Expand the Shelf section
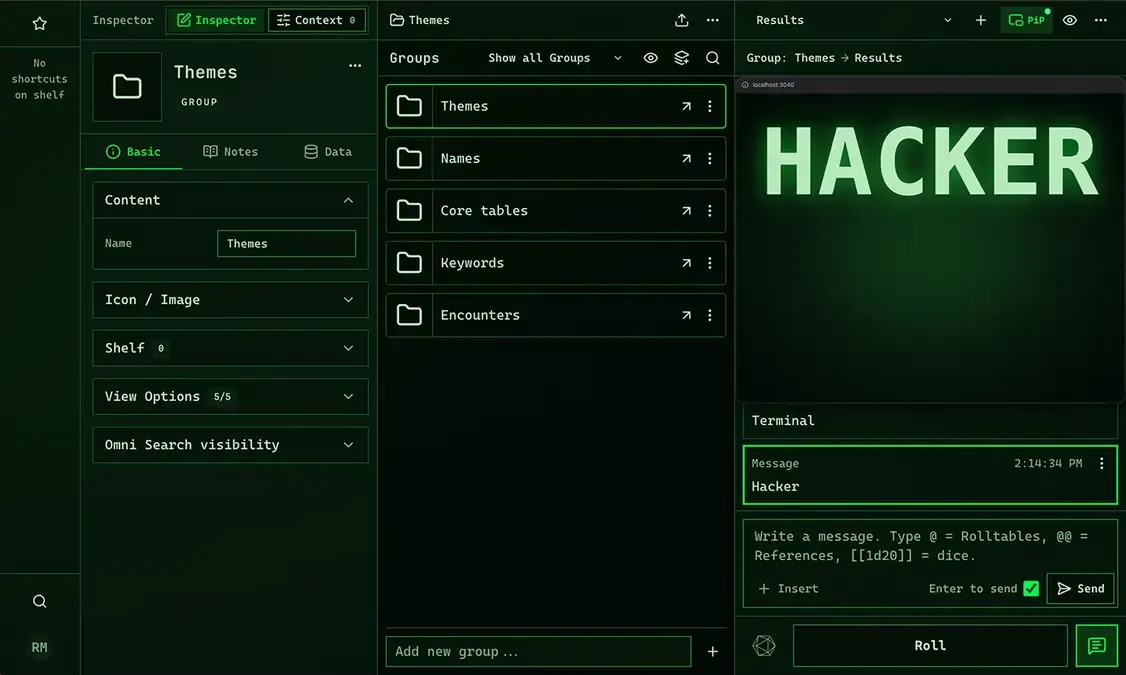 tap(231, 348)
